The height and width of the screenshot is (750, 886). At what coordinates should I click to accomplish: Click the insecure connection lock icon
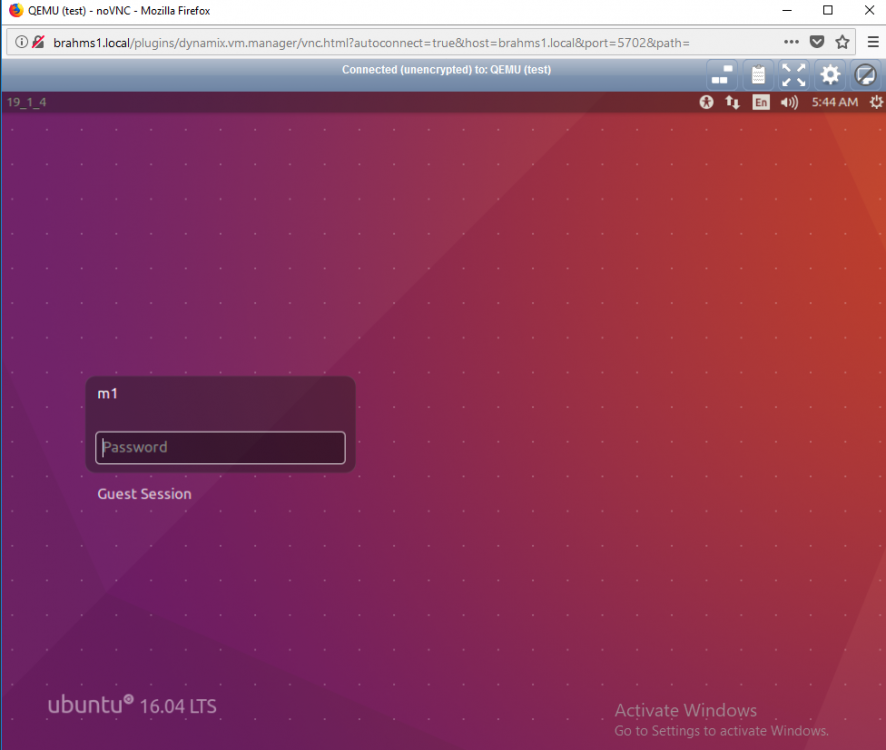click(x=38, y=42)
